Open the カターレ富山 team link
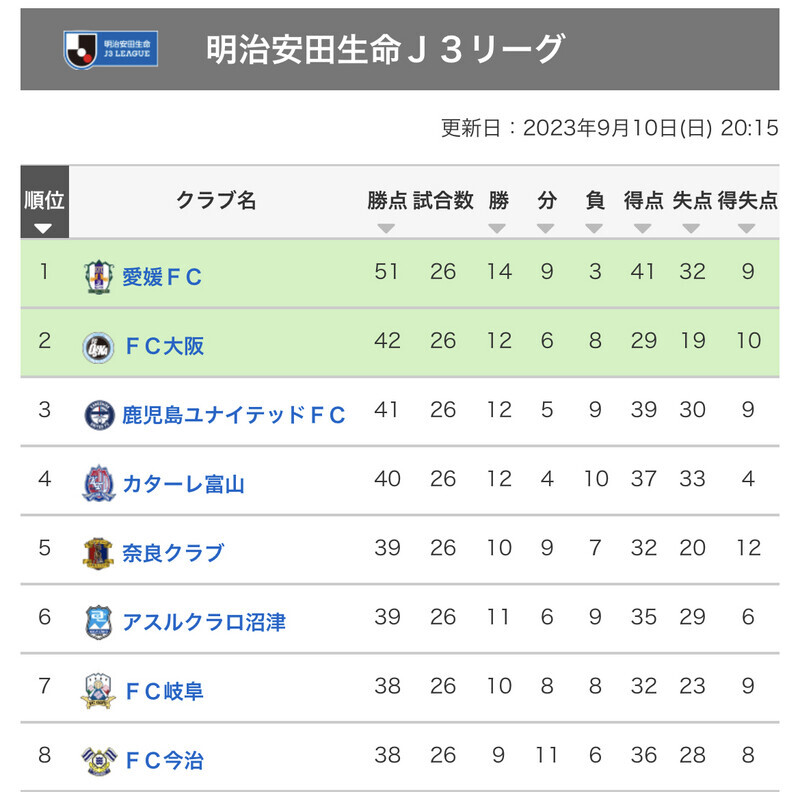The width and height of the screenshot is (800, 792). pyautogui.click(x=183, y=484)
